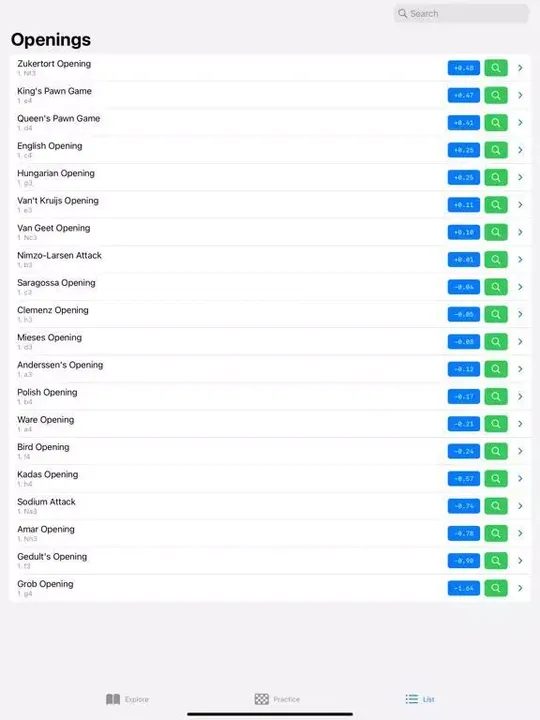Viewport: 540px width, 720px height.
Task: Click the green search icon on Grob Opening
Action: coord(495,588)
